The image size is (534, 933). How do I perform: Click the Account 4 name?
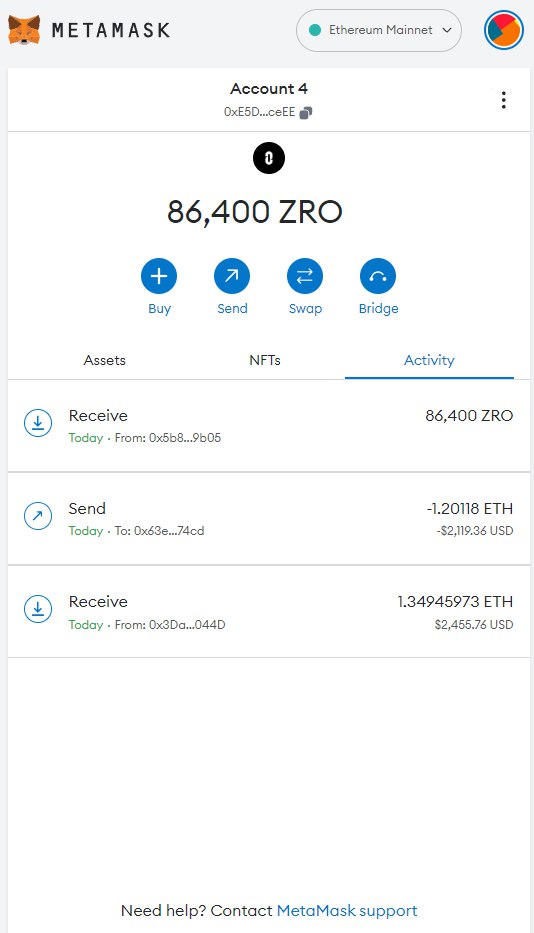click(269, 89)
